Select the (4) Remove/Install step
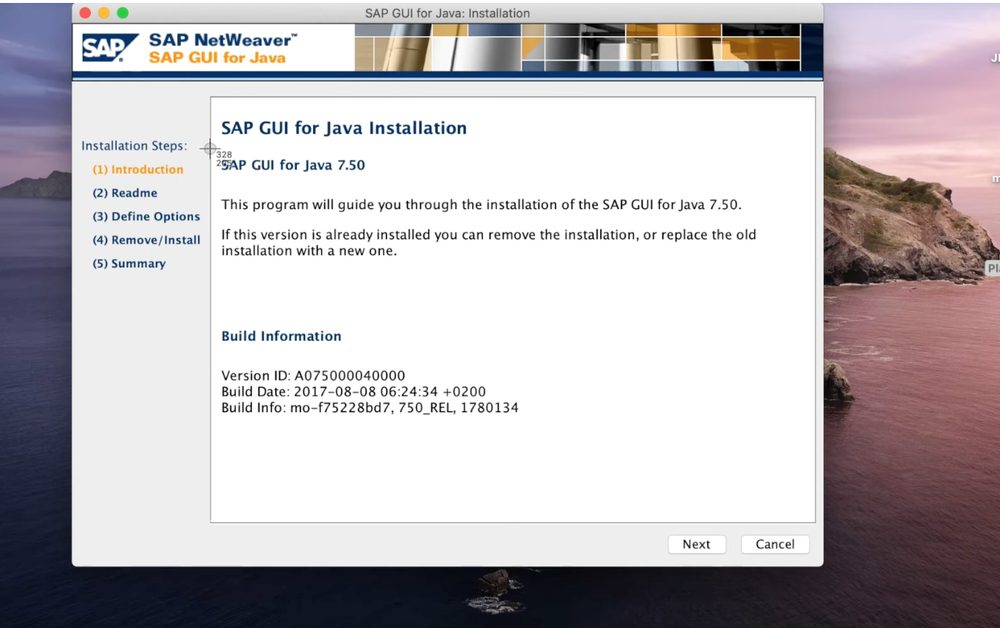The image size is (1000, 628). (x=146, y=240)
